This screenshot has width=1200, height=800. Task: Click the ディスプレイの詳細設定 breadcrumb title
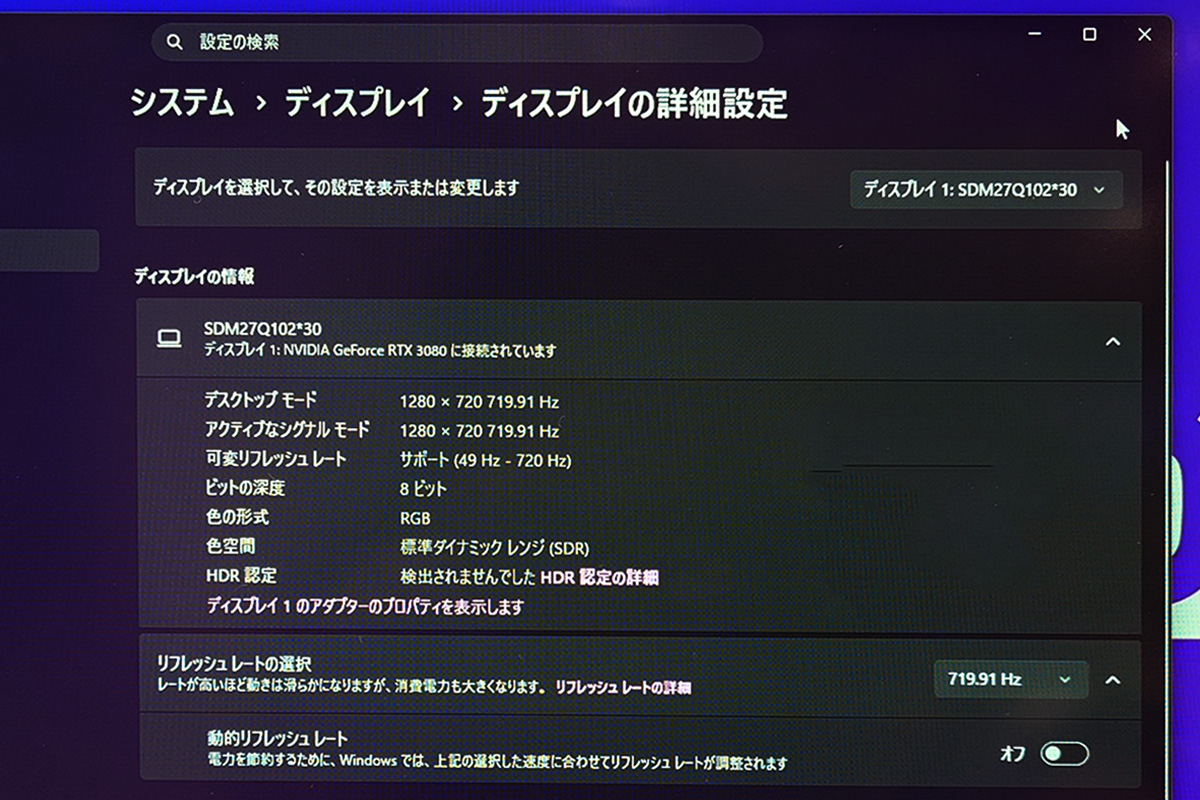click(x=634, y=103)
